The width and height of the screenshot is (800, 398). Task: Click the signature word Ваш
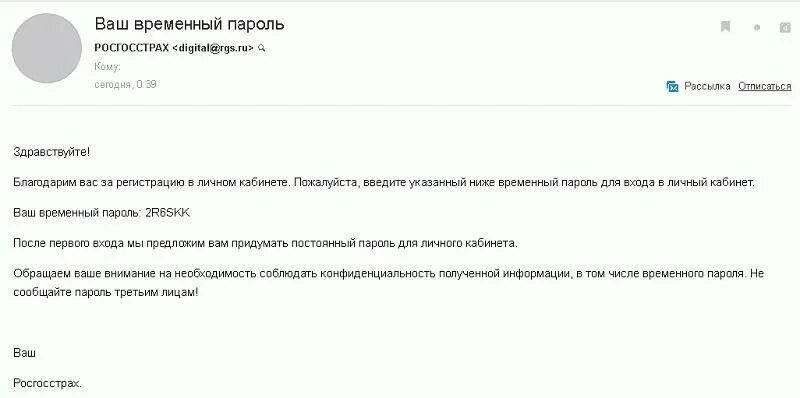[24, 353]
